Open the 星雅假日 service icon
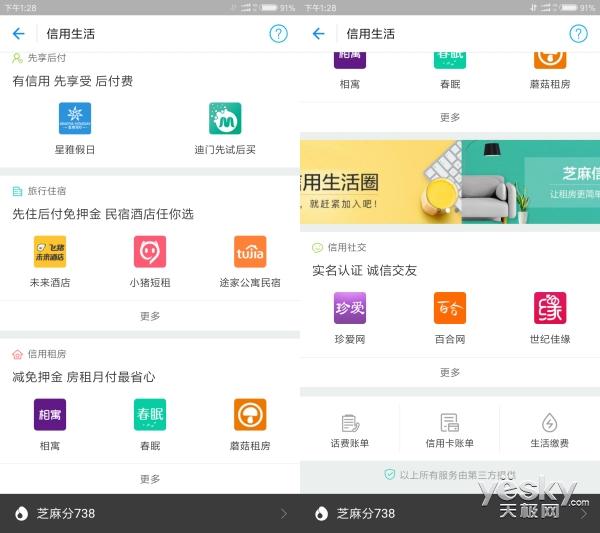The width and height of the screenshot is (600, 533). (x=75, y=119)
